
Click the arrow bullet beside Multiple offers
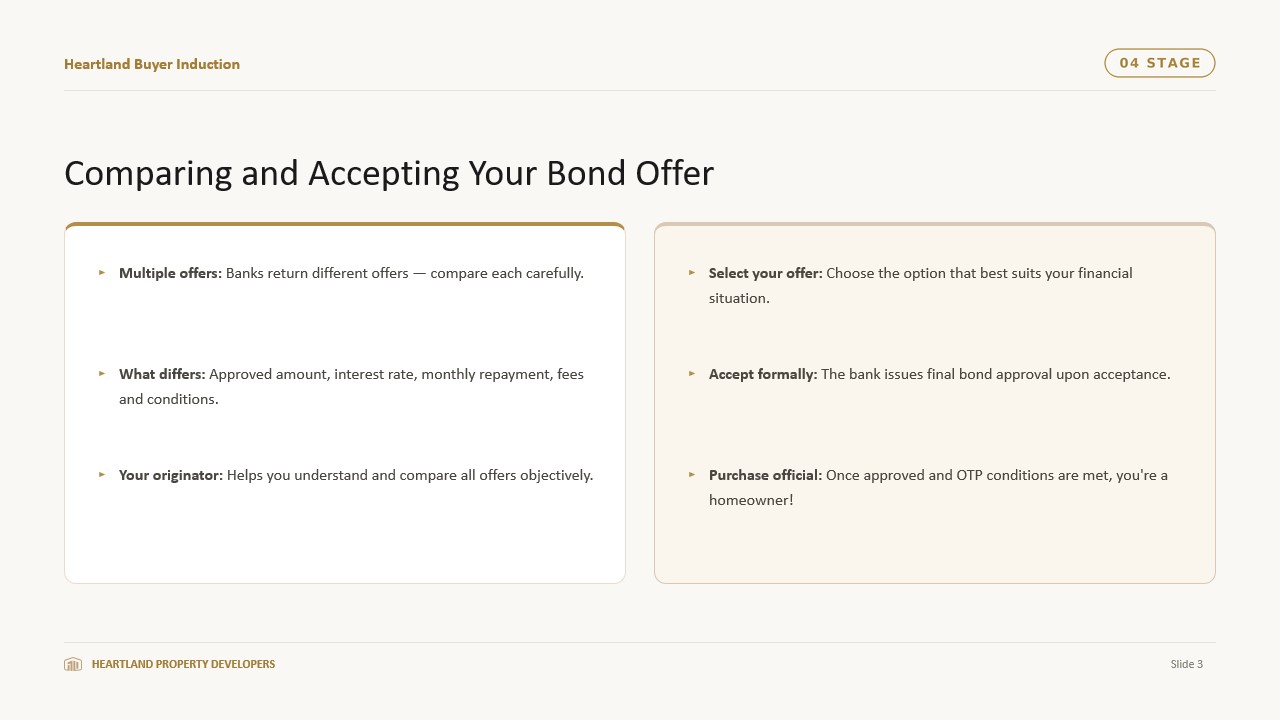102,272
